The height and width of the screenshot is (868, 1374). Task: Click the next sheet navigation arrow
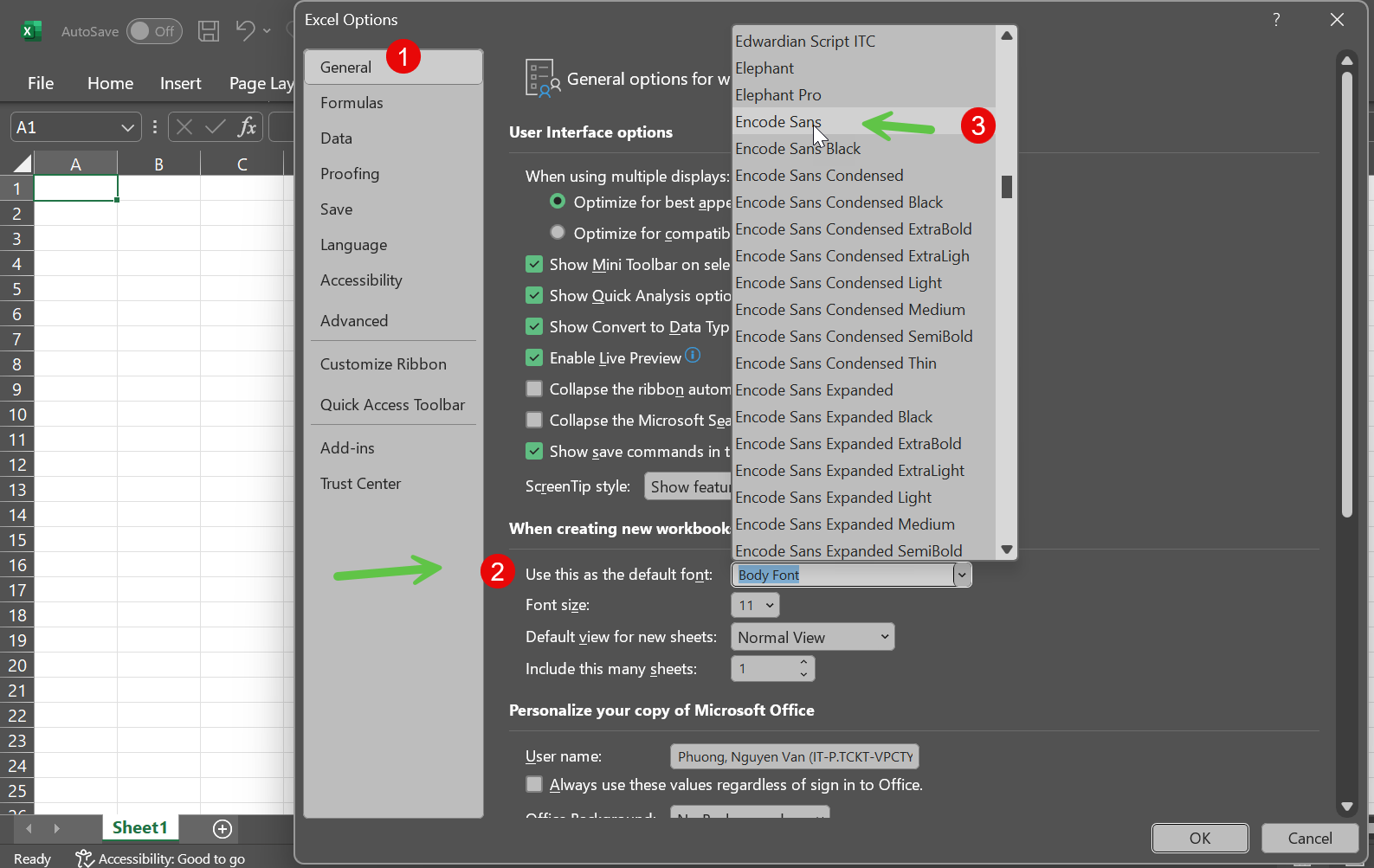click(56, 829)
